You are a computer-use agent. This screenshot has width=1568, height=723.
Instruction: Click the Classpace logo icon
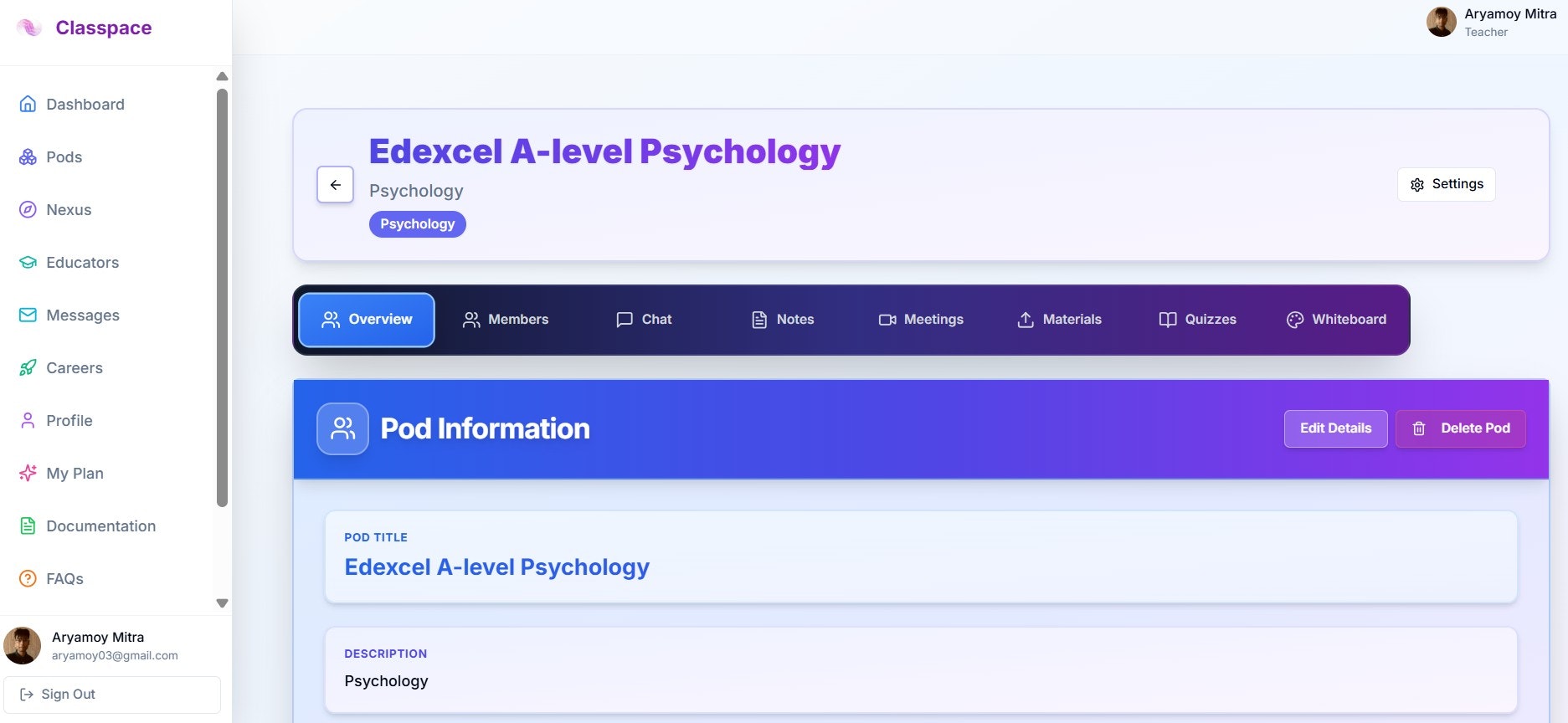point(29,28)
